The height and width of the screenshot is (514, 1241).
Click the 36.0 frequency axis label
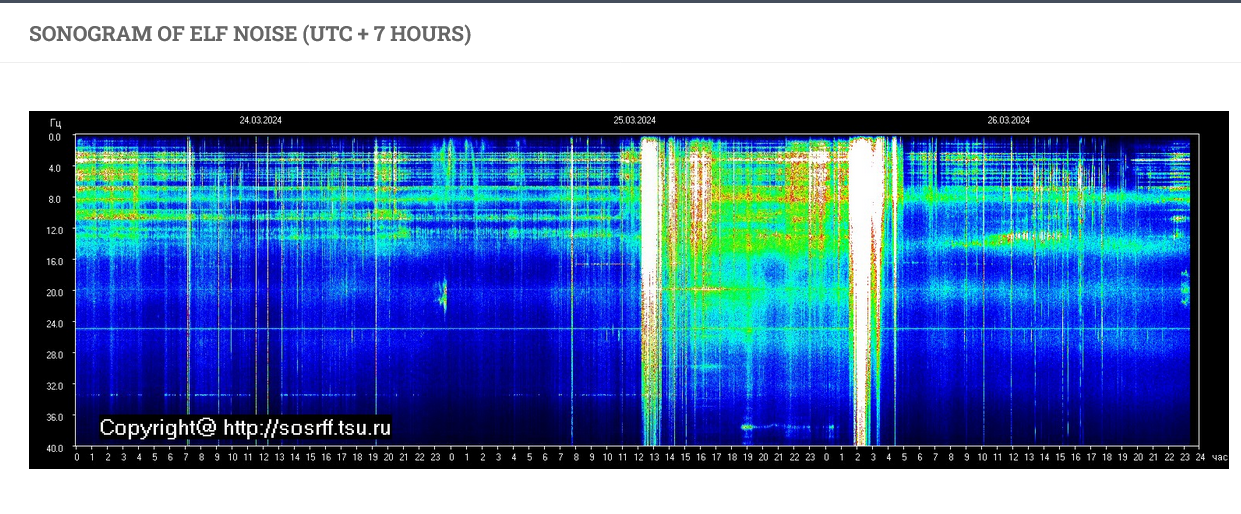(53, 416)
